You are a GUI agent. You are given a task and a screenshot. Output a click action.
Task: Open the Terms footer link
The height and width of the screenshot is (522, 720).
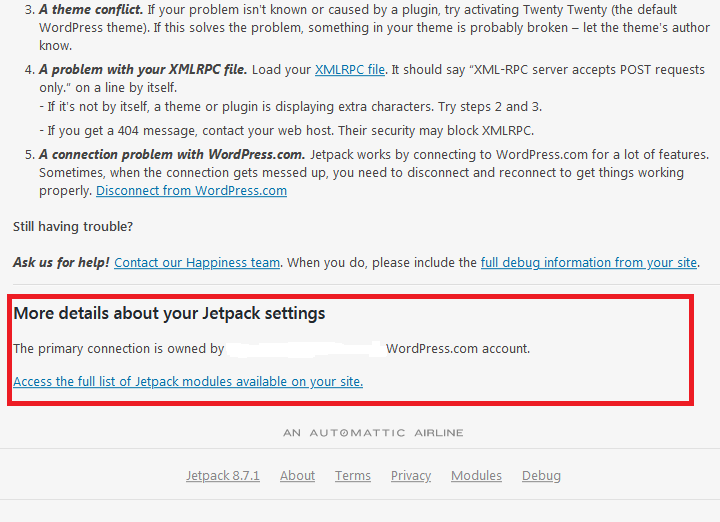coord(353,476)
